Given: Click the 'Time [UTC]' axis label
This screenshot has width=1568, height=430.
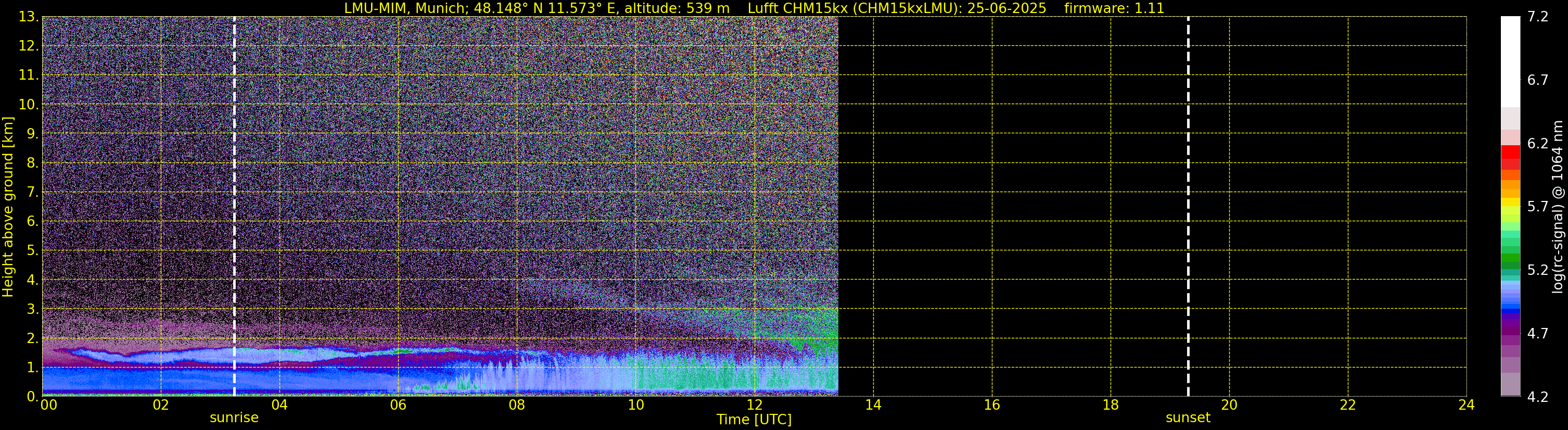Looking at the screenshot, I should tap(754, 420).
